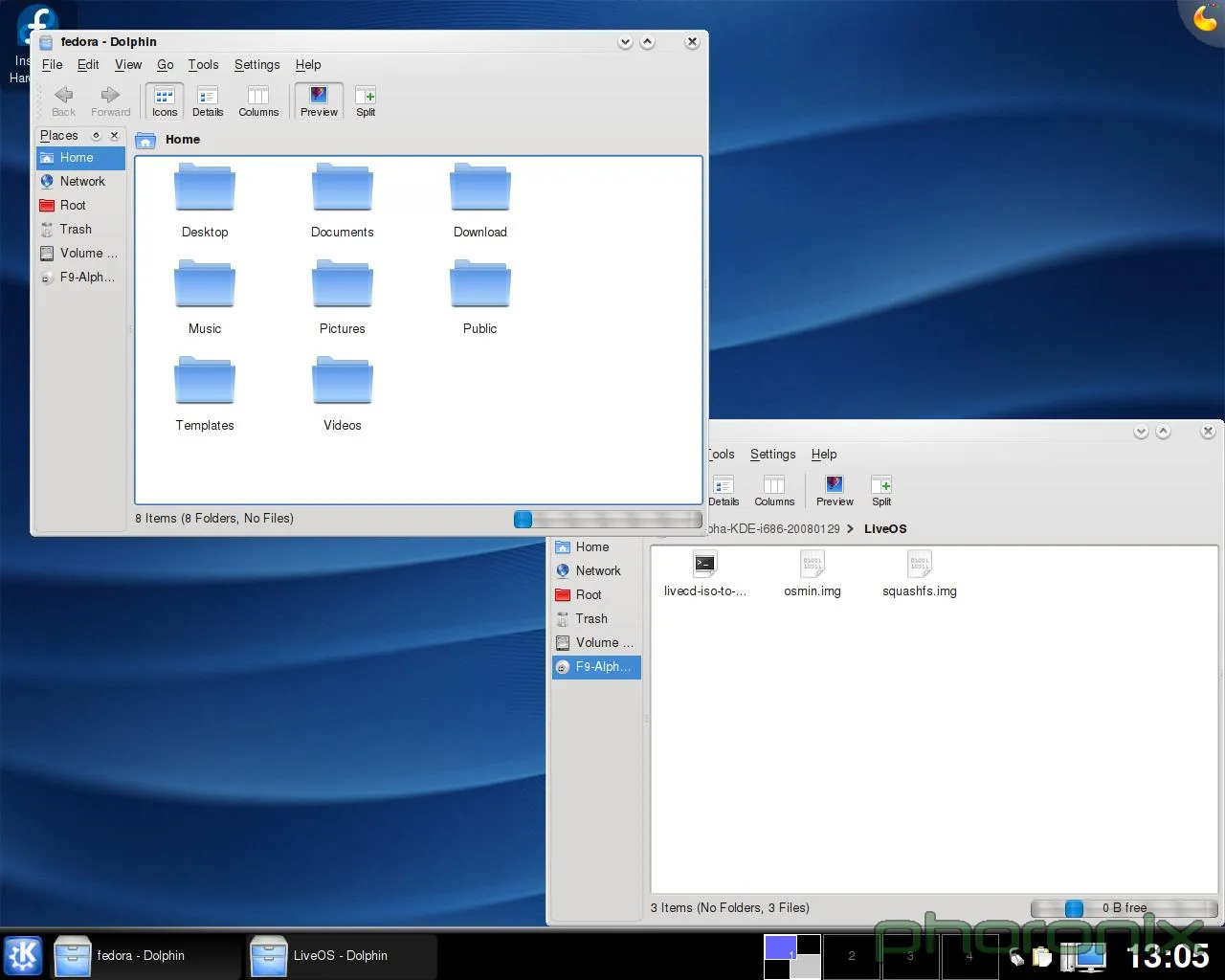Open Help menu in fedora Dolphin
The height and width of the screenshot is (980, 1225).
308,65
